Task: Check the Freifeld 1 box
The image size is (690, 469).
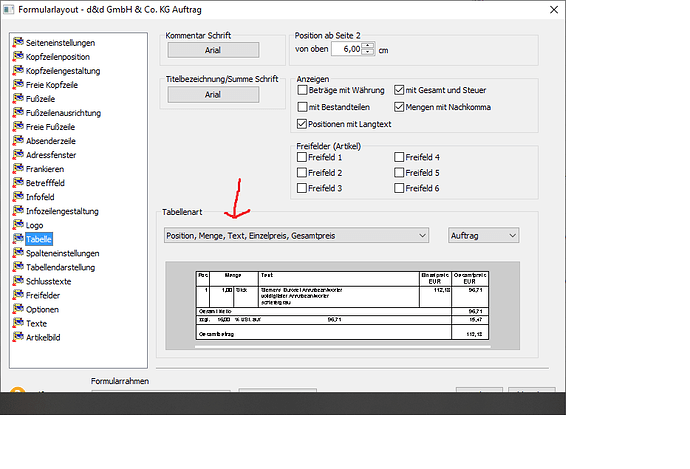Action: (302, 157)
